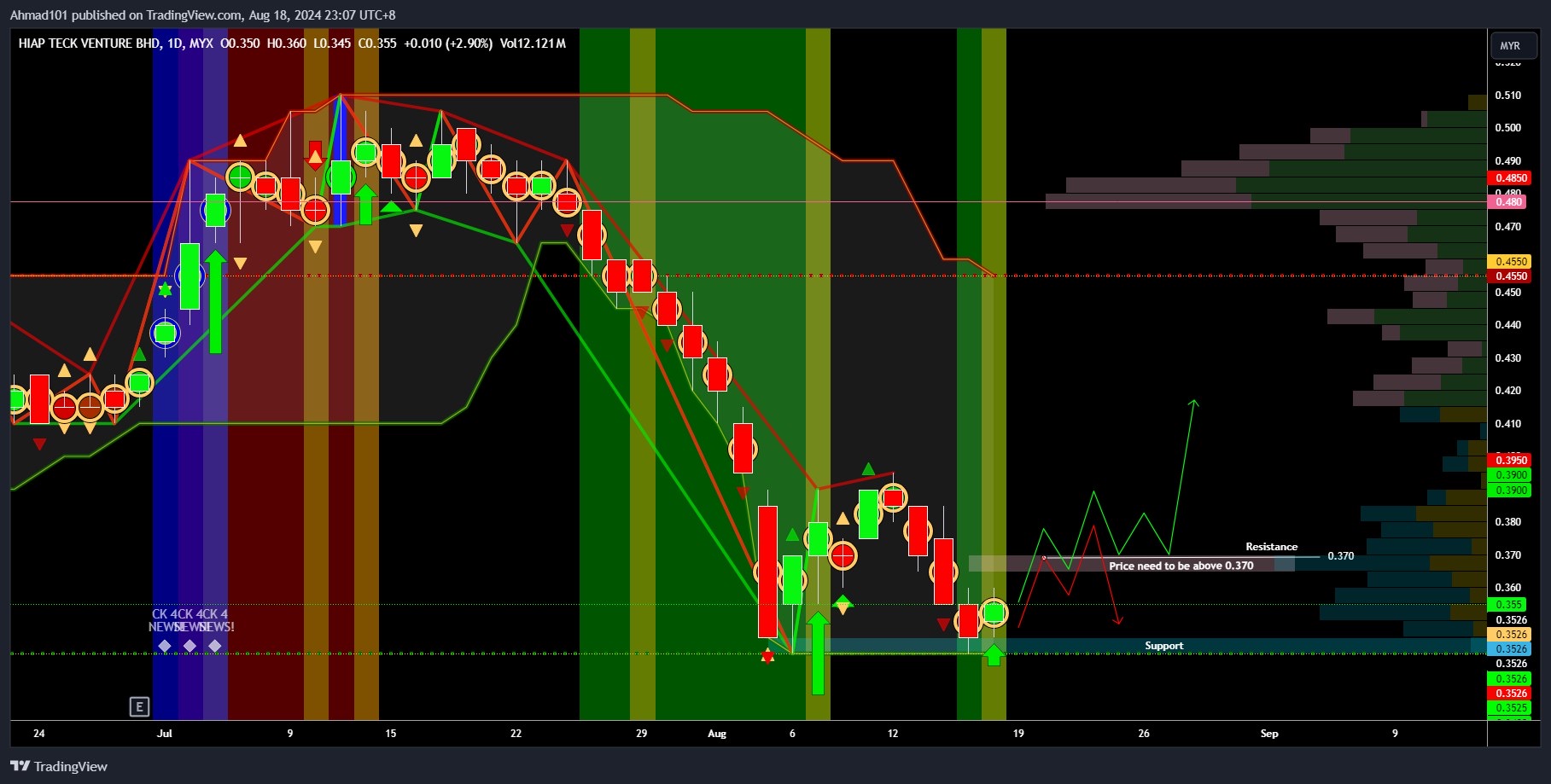The width and height of the screenshot is (1551, 784).
Task: Click the 22 date label on time axis
Action: (516, 734)
